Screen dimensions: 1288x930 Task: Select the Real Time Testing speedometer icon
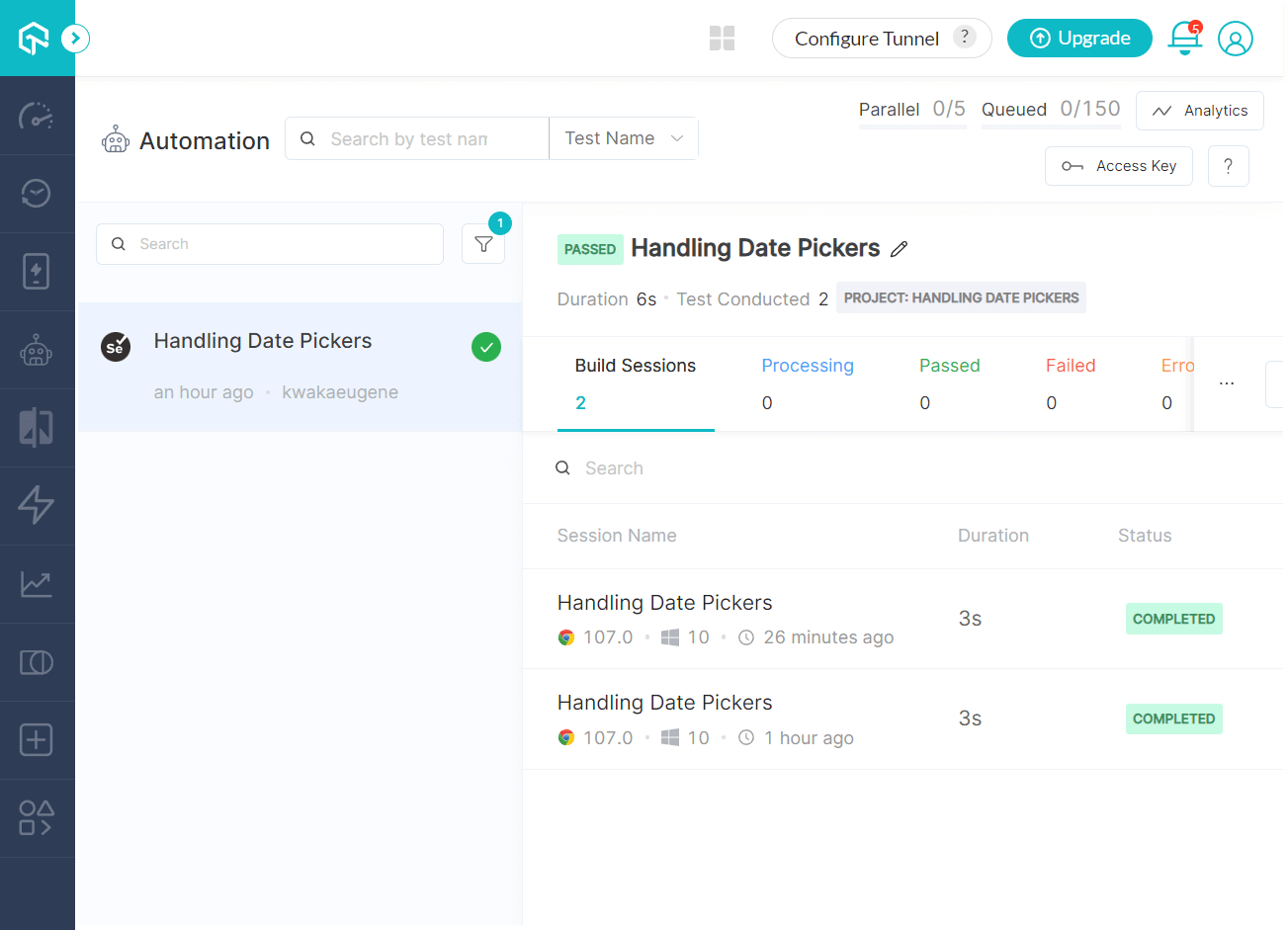37,116
